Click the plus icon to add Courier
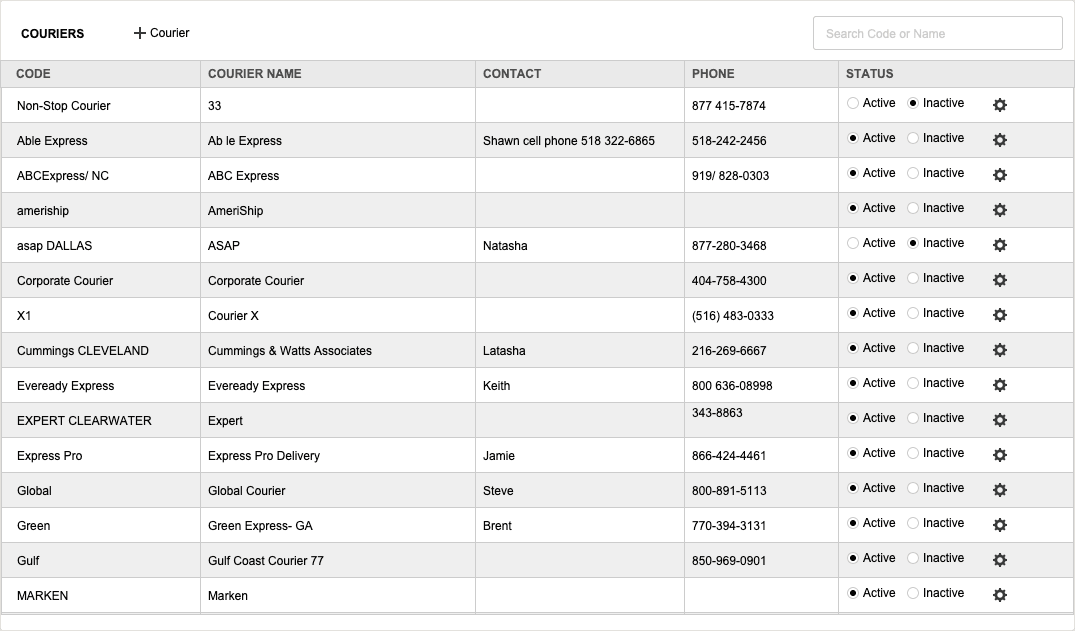 coord(140,33)
